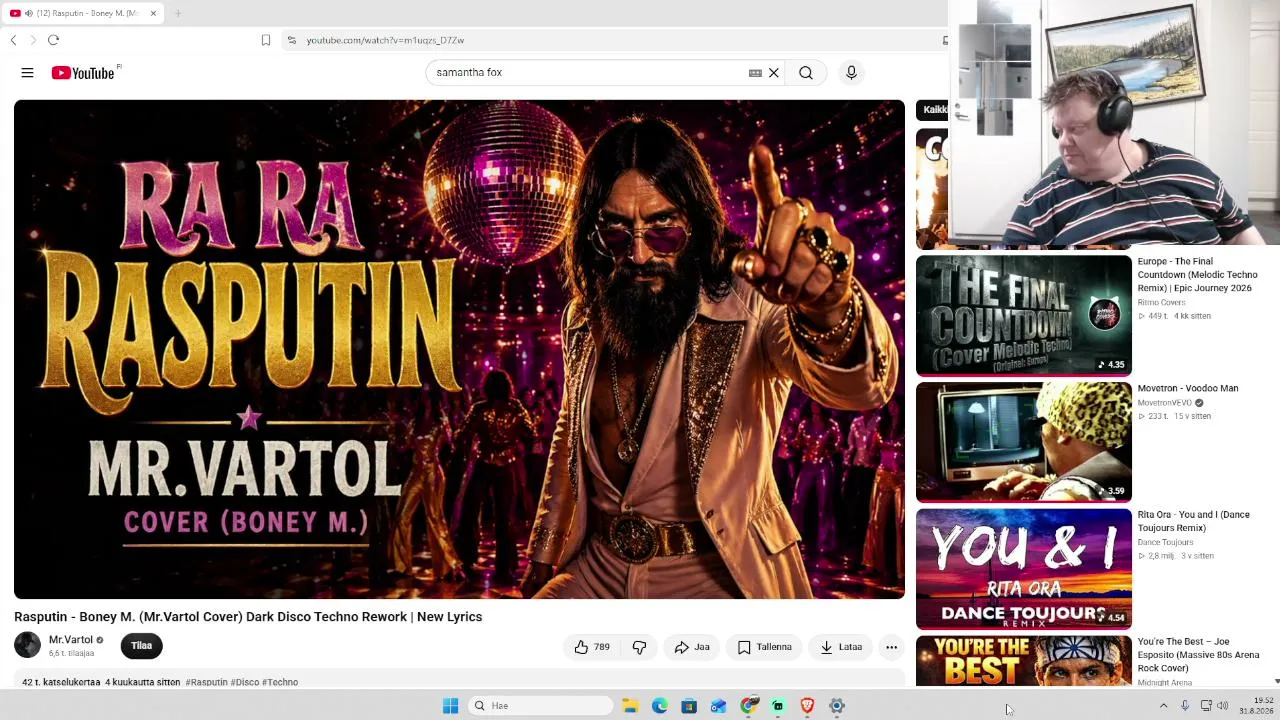The width and height of the screenshot is (1280, 720).
Task: Open the green app icon beside Brave
Action: coord(778,706)
